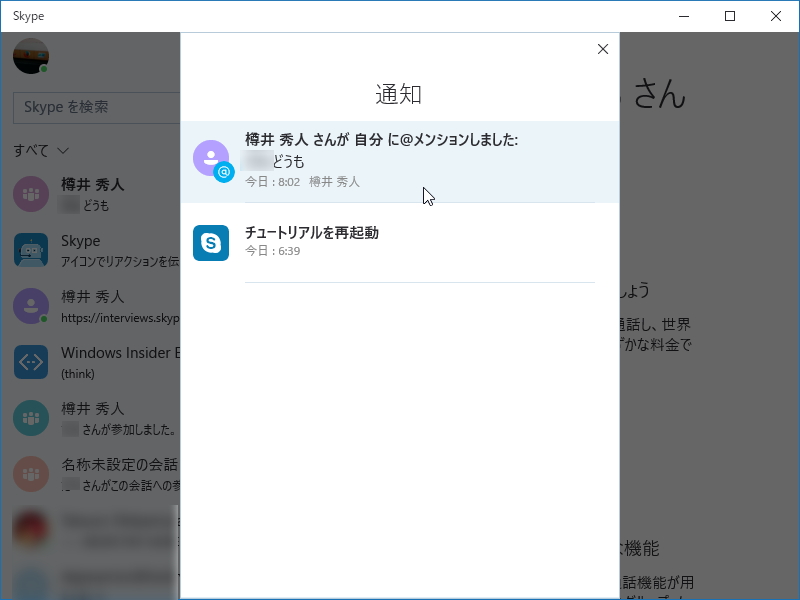Click your profile picture in the sidebar
800x600 pixels.
point(30,56)
